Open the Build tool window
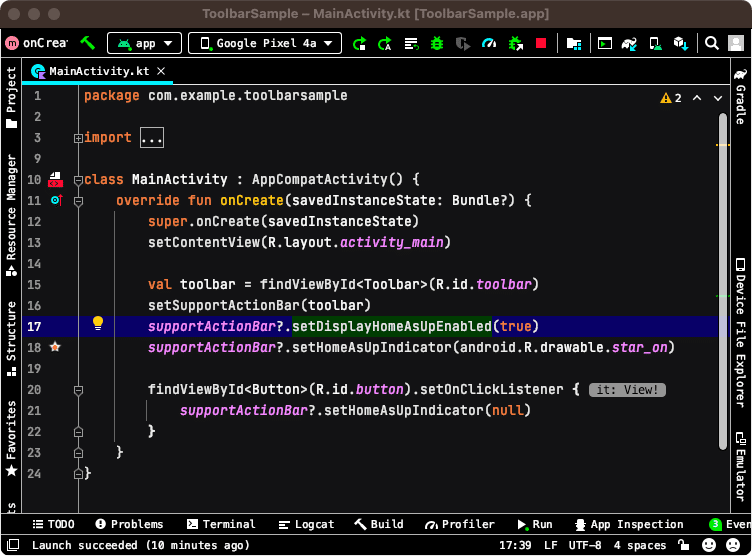 tap(379, 524)
